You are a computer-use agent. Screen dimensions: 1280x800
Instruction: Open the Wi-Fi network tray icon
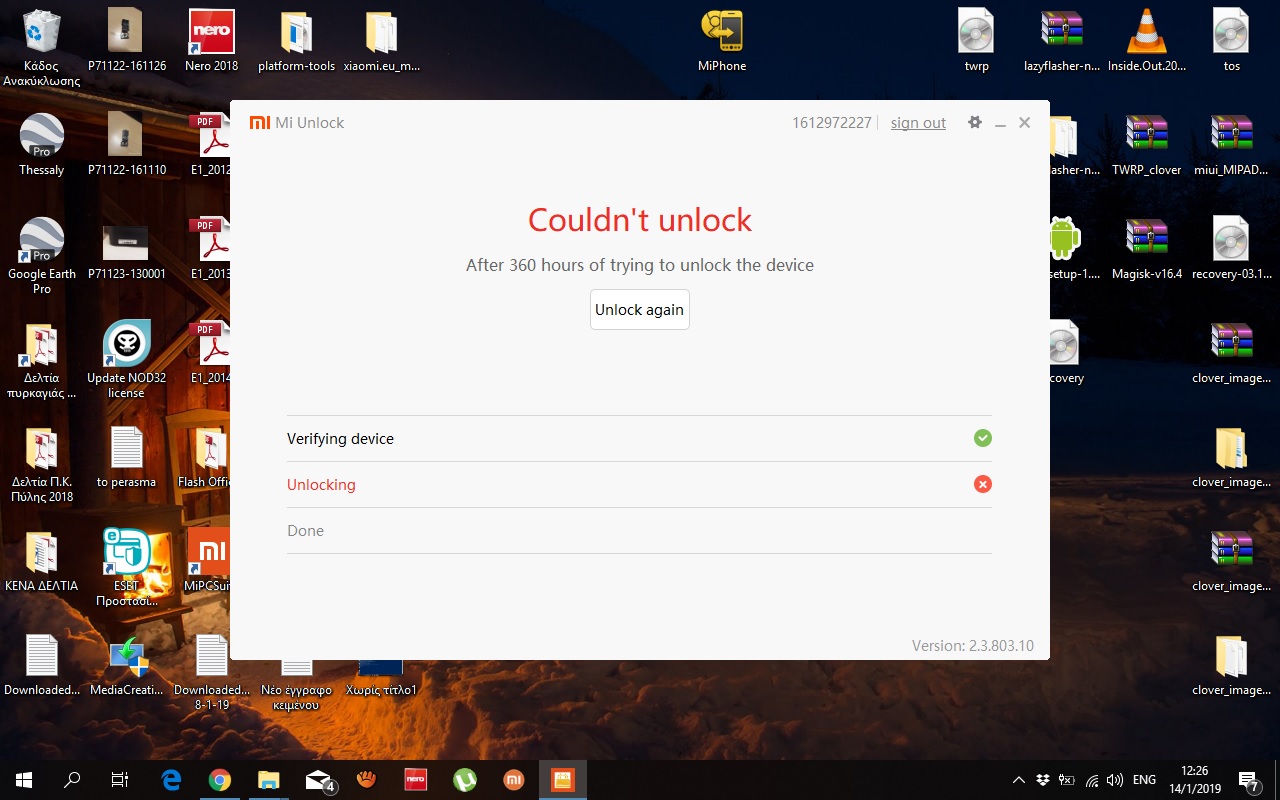(1091, 780)
